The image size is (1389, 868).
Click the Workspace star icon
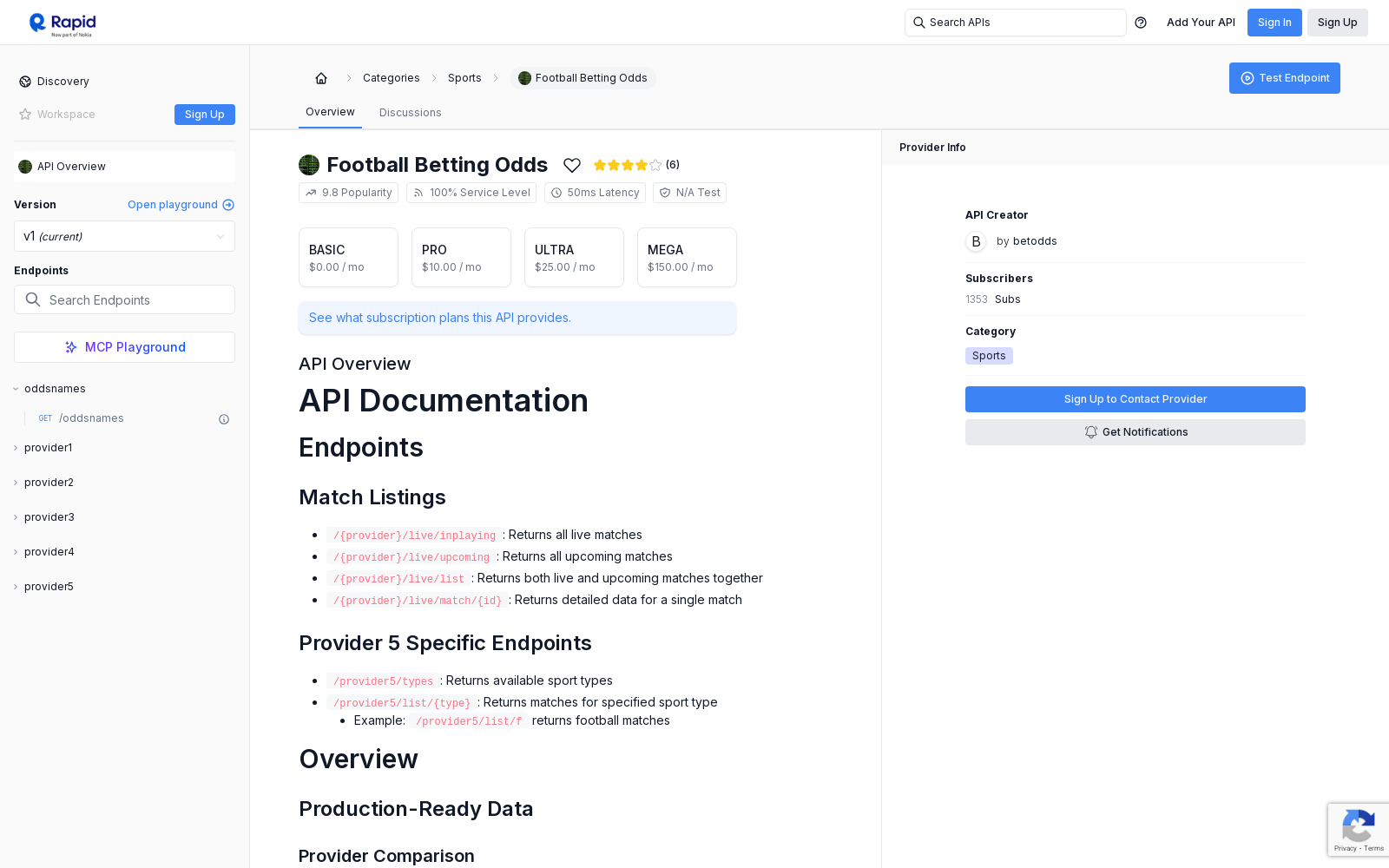25,115
